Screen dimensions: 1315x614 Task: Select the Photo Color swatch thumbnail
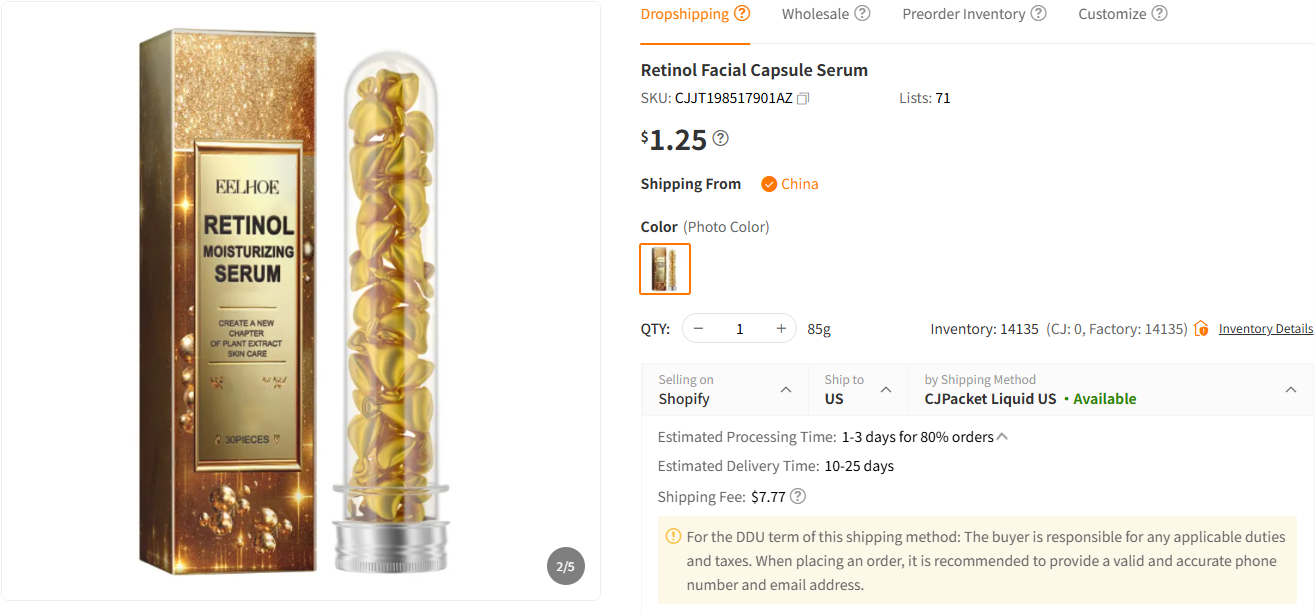click(x=665, y=269)
